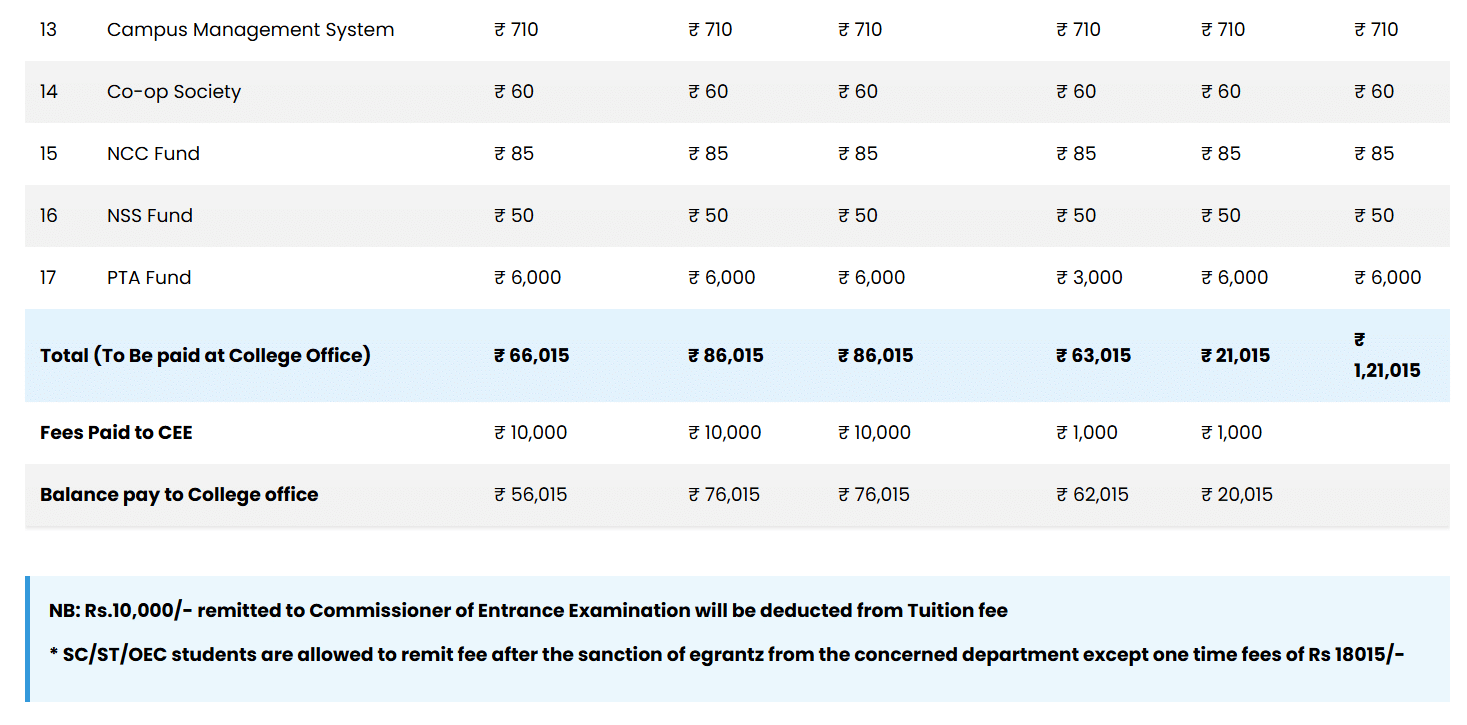Image resolution: width=1467 pixels, height=725 pixels.
Task: Click the Campus Management System row label
Action: (x=250, y=30)
